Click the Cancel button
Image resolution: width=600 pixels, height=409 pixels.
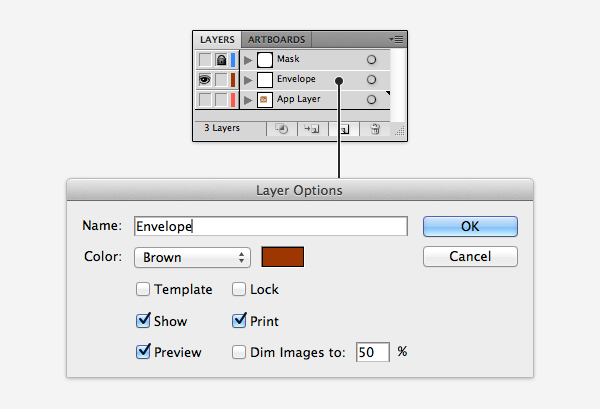[x=470, y=256]
